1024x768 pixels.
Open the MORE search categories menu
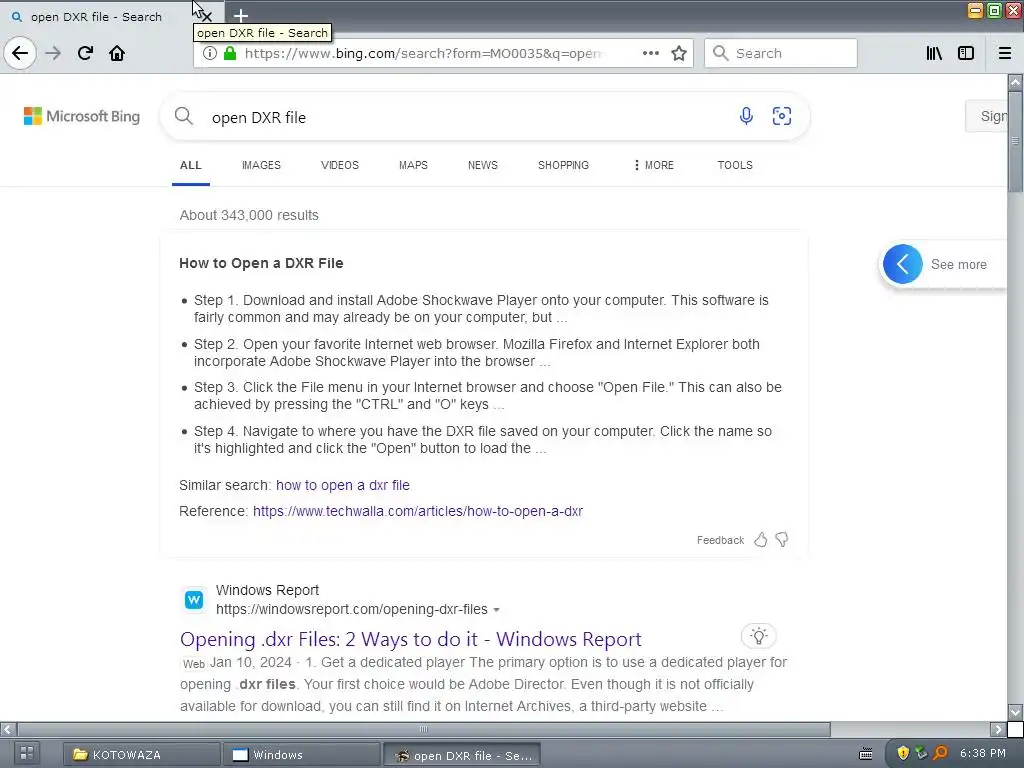pos(653,165)
